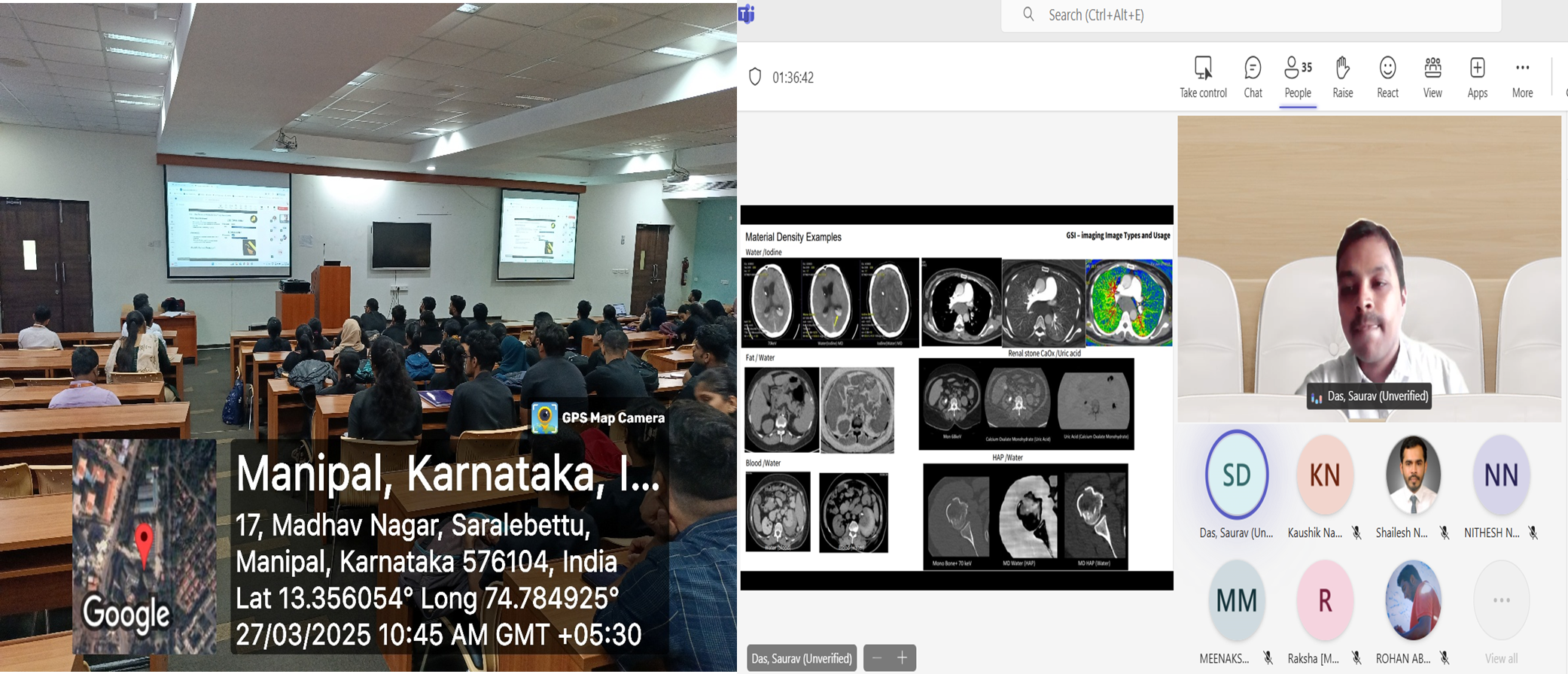Click the Take control icon
This screenshot has width=1568, height=674.
click(1203, 68)
